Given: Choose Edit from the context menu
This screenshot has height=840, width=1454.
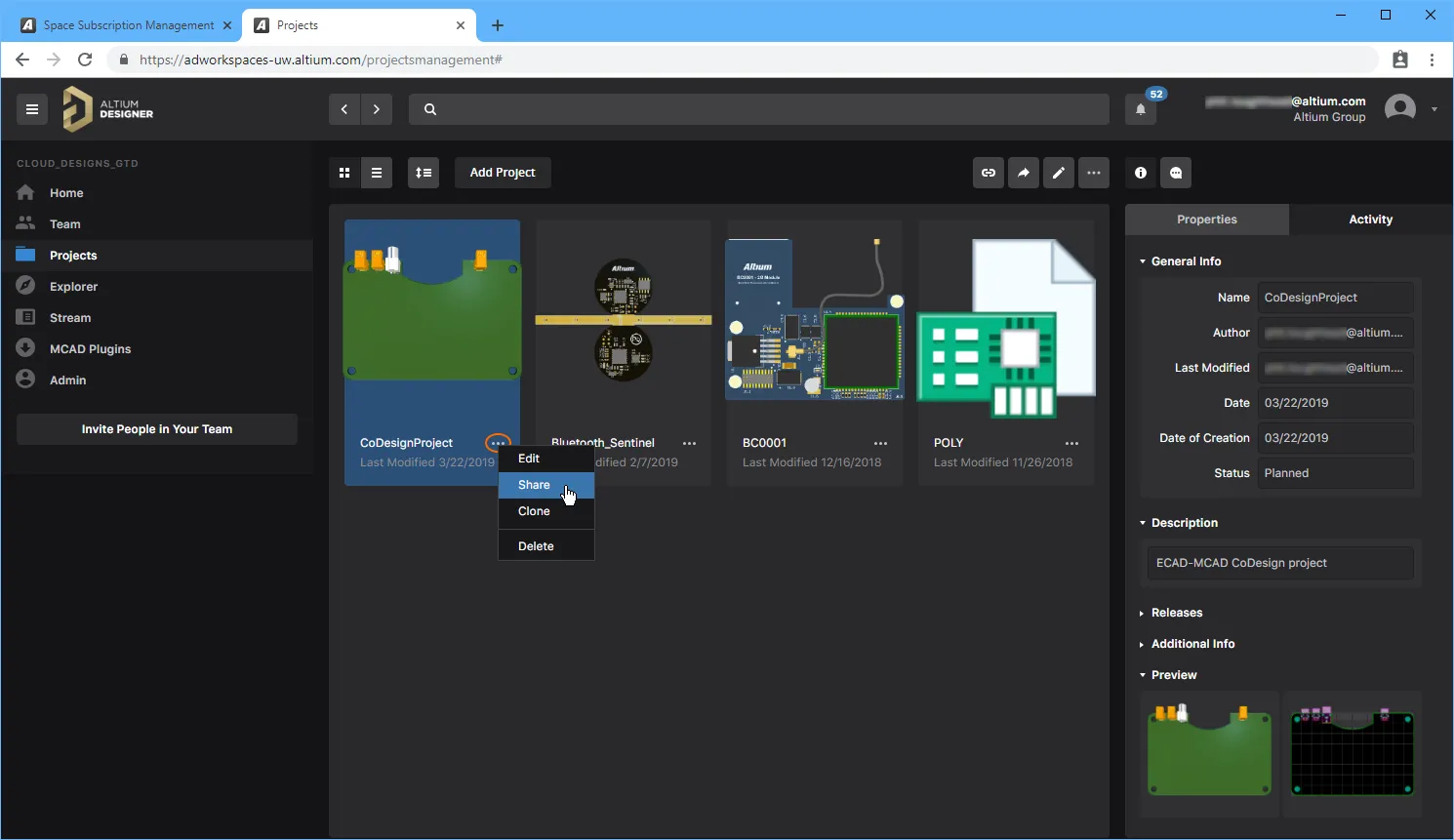Looking at the screenshot, I should tap(546, 459).
